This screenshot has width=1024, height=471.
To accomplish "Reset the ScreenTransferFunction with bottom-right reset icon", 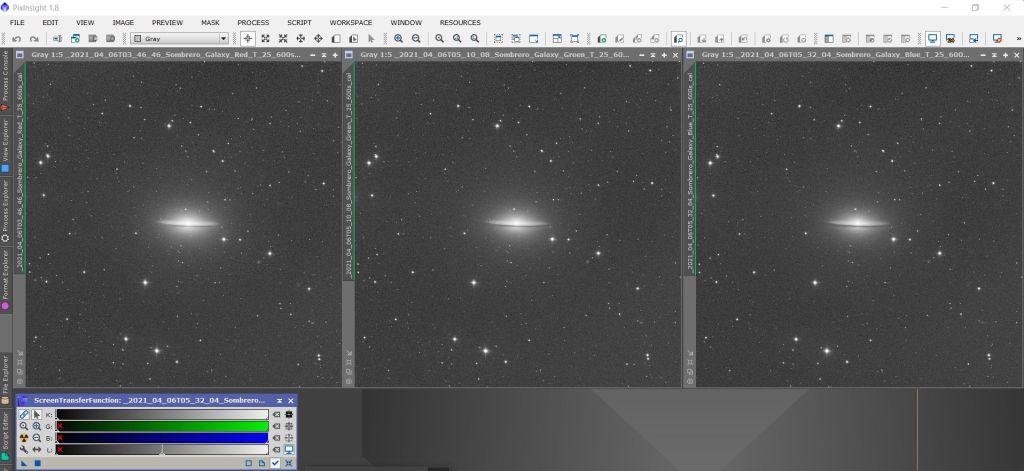I will (x=288, y=463).
